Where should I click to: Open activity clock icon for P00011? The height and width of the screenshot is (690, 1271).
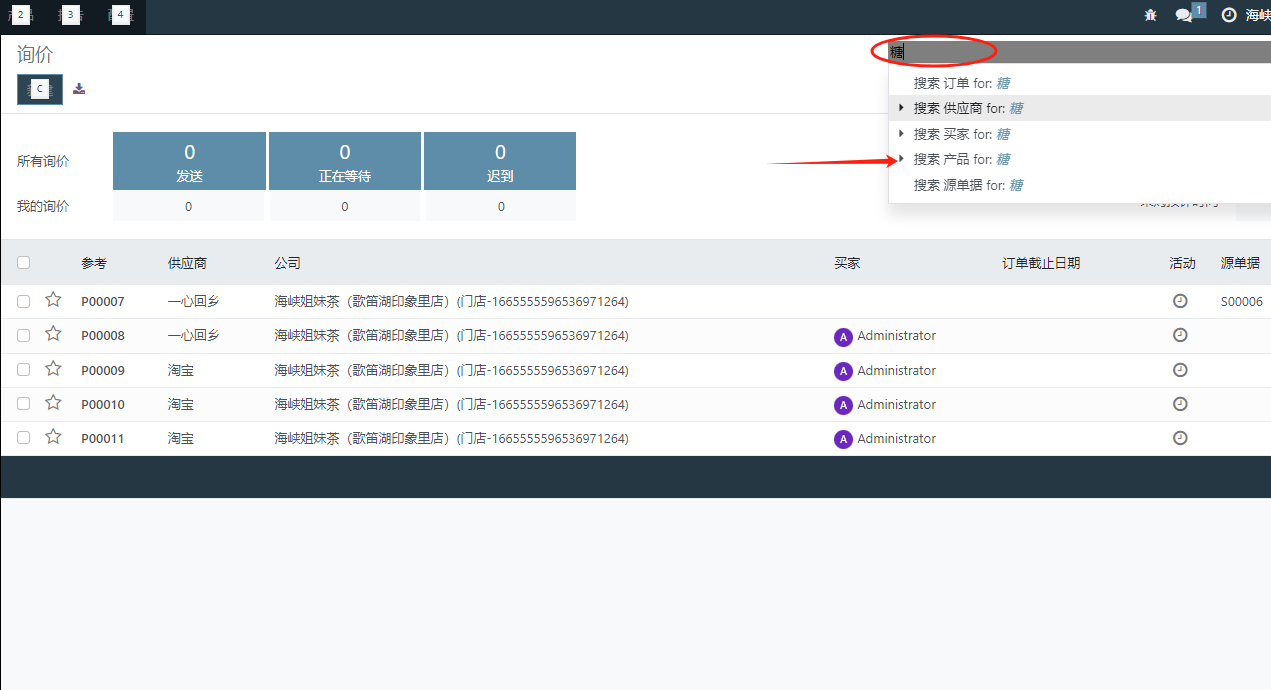tap(1180, 438)
